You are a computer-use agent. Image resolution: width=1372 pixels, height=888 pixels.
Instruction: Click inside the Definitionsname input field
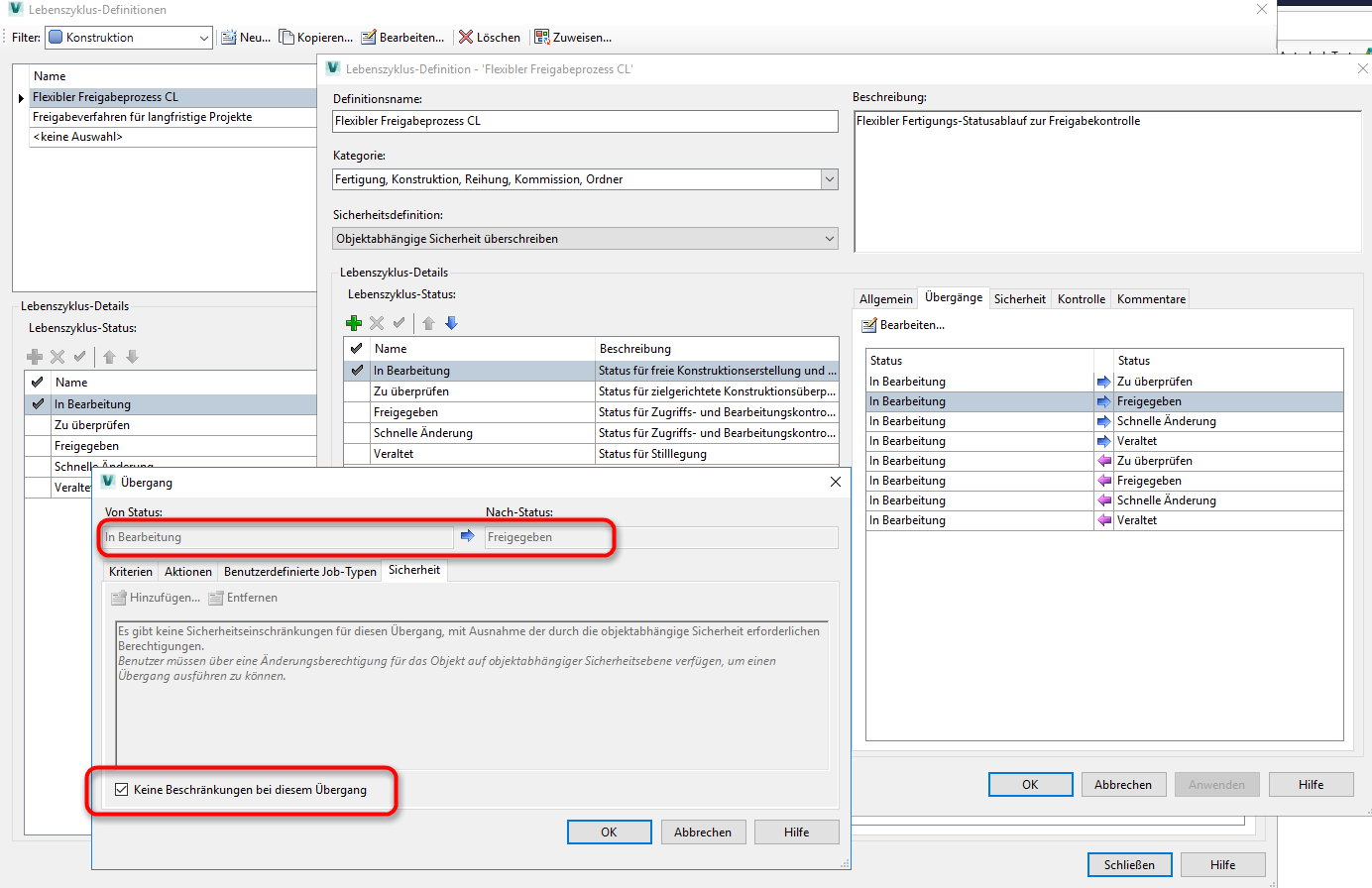click(585, 121)
